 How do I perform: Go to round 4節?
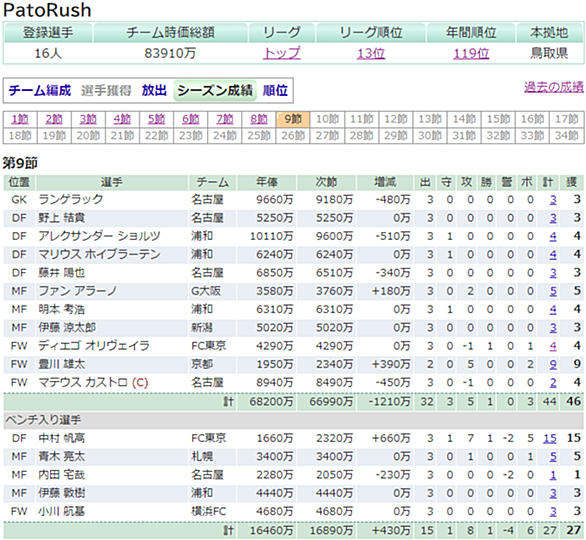tap(122, 119)
